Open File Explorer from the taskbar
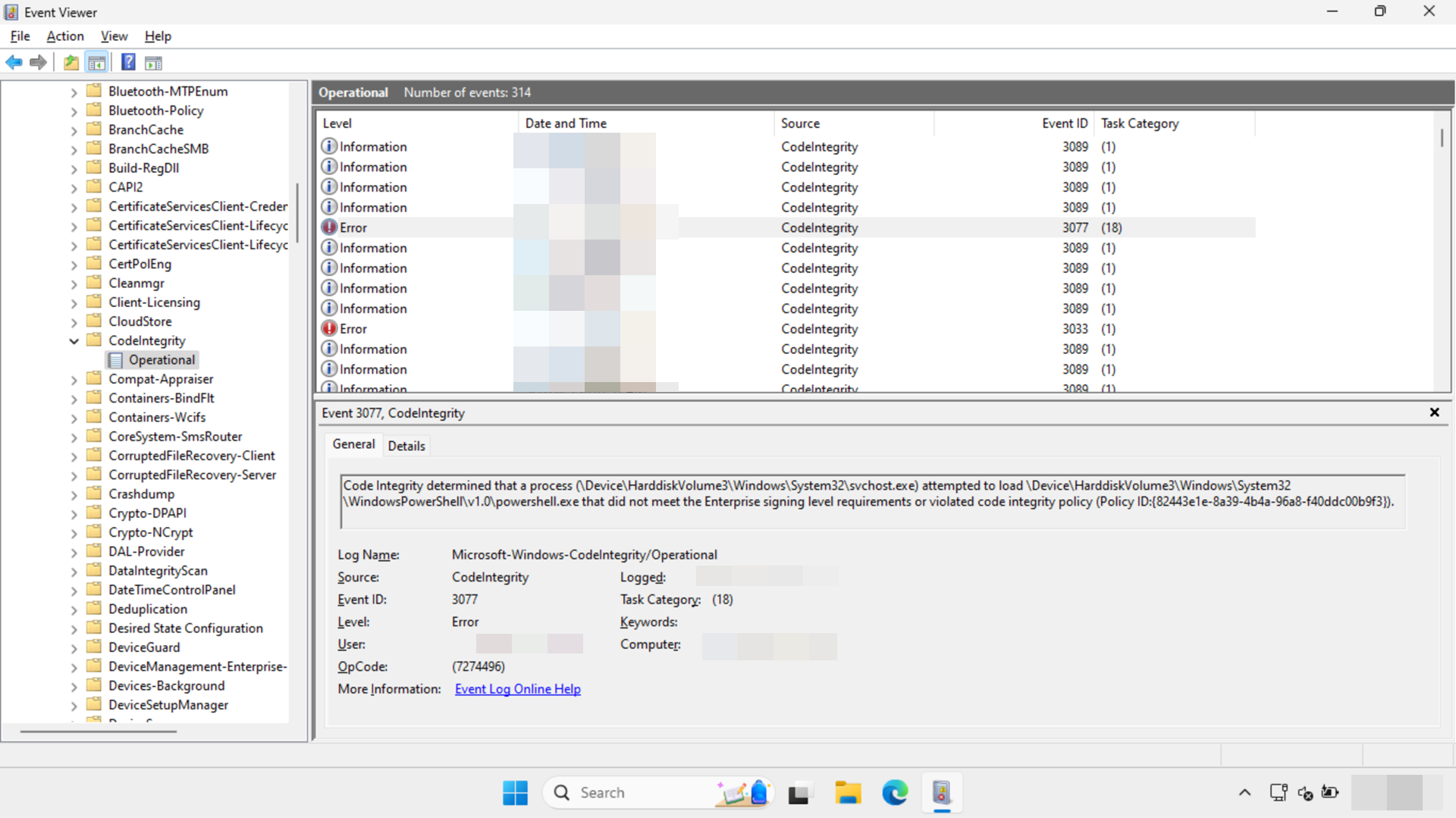The image size is (1456, 818). point(847,793)
